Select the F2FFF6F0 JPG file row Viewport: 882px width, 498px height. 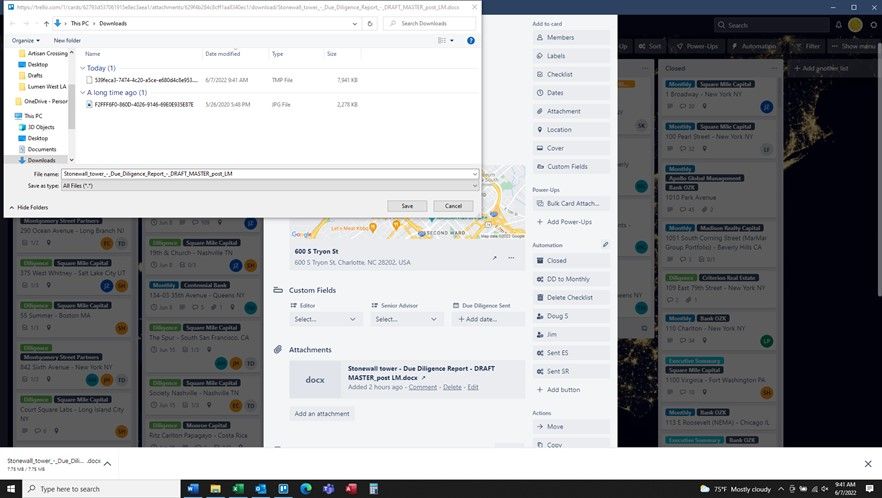pos(223,104)
